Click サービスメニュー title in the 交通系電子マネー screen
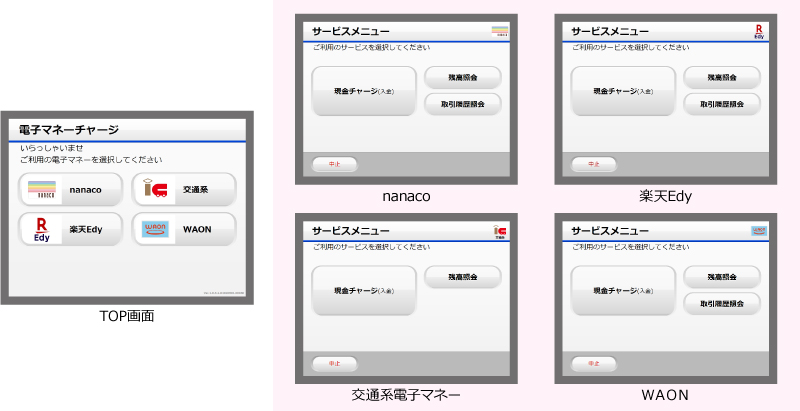The width and height of the screenshot is (800, 411). 351,231
